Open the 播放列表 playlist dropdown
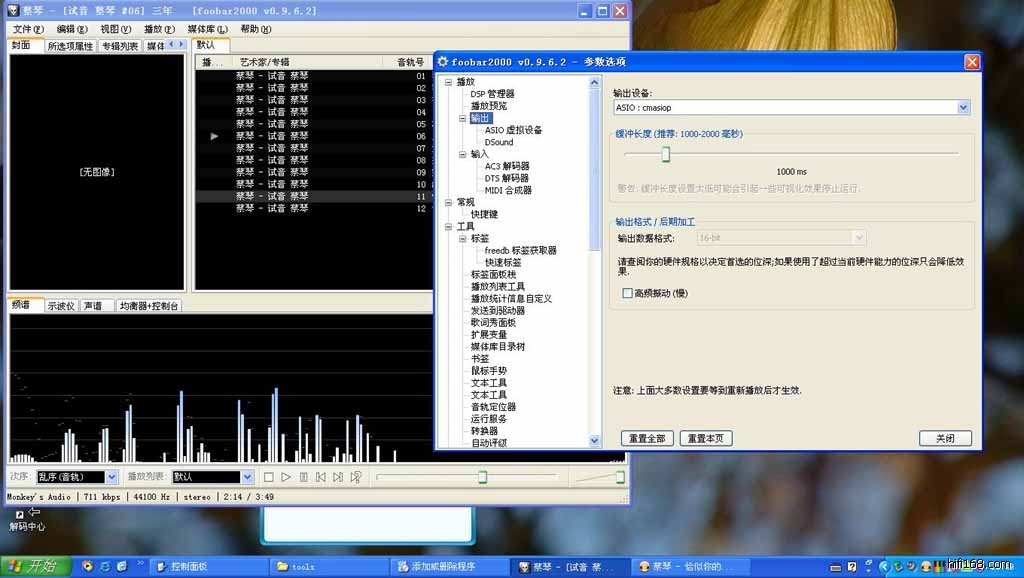 pyautogui.click(x=247, y=478)
